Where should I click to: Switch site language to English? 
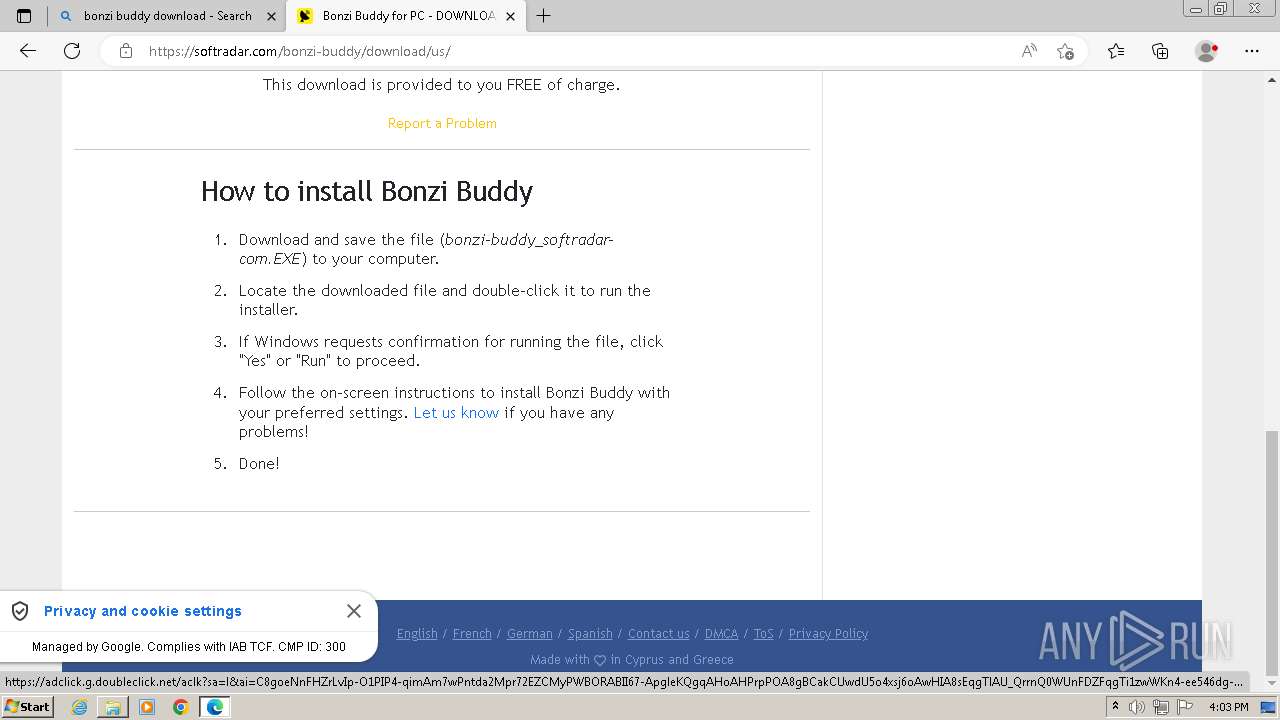417,634
